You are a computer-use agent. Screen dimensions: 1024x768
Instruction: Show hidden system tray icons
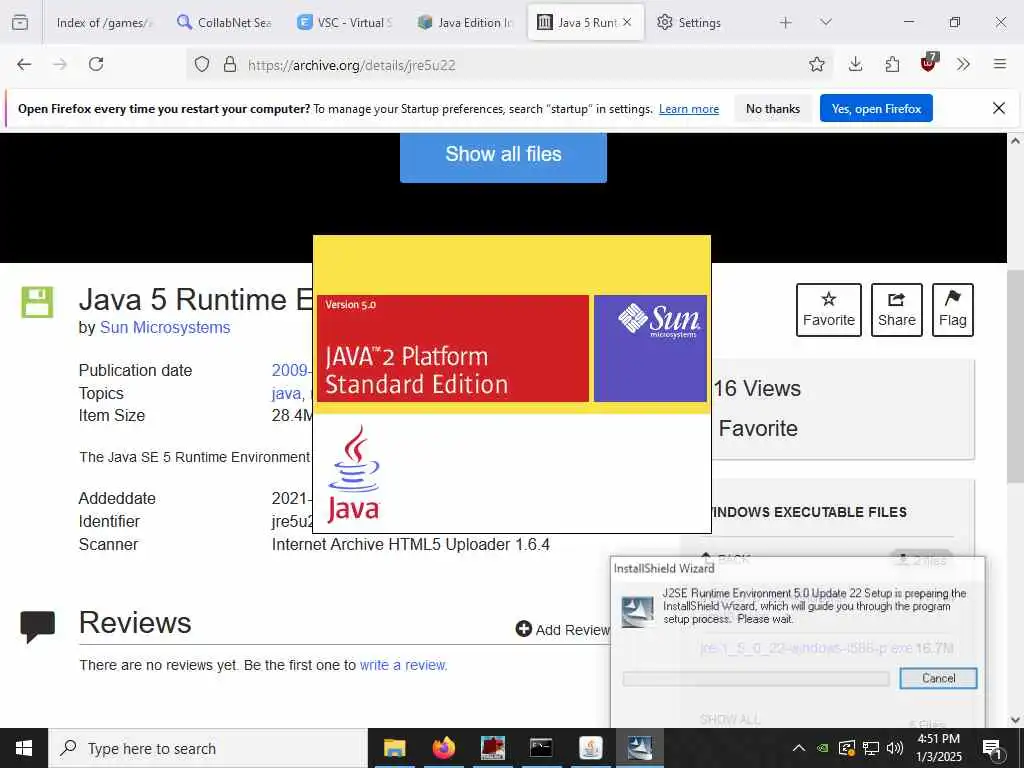[x=799, y=748]
